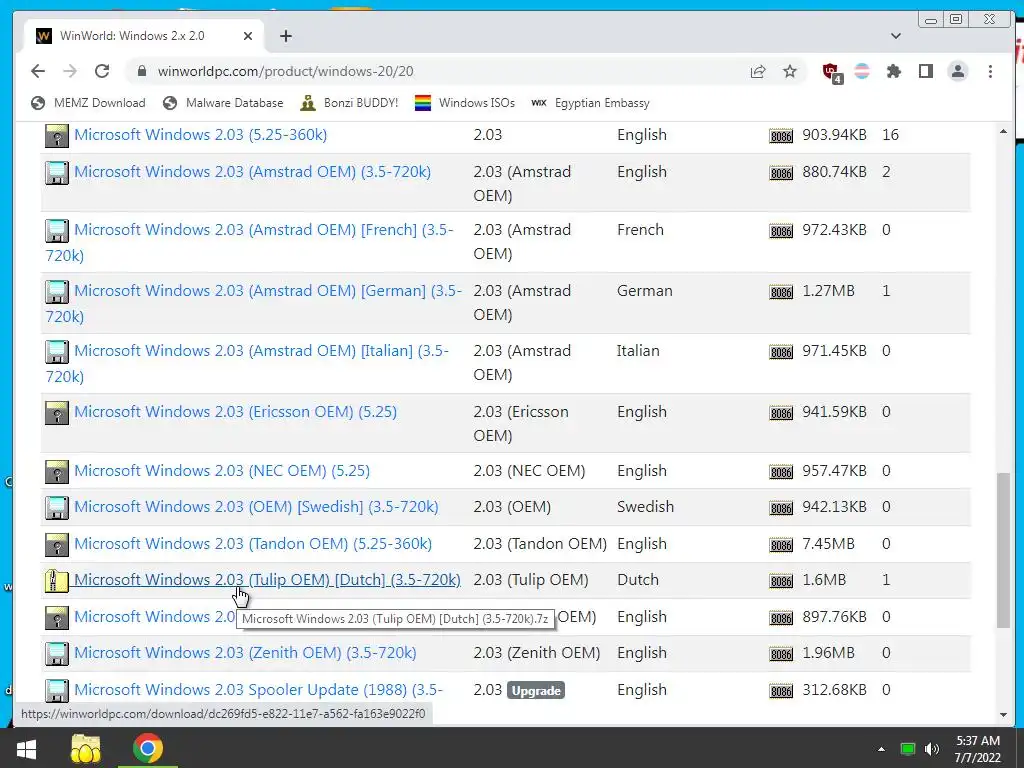
Task: Click the Chrome icon in the taskbar
Action: click(x=148, y=748)
